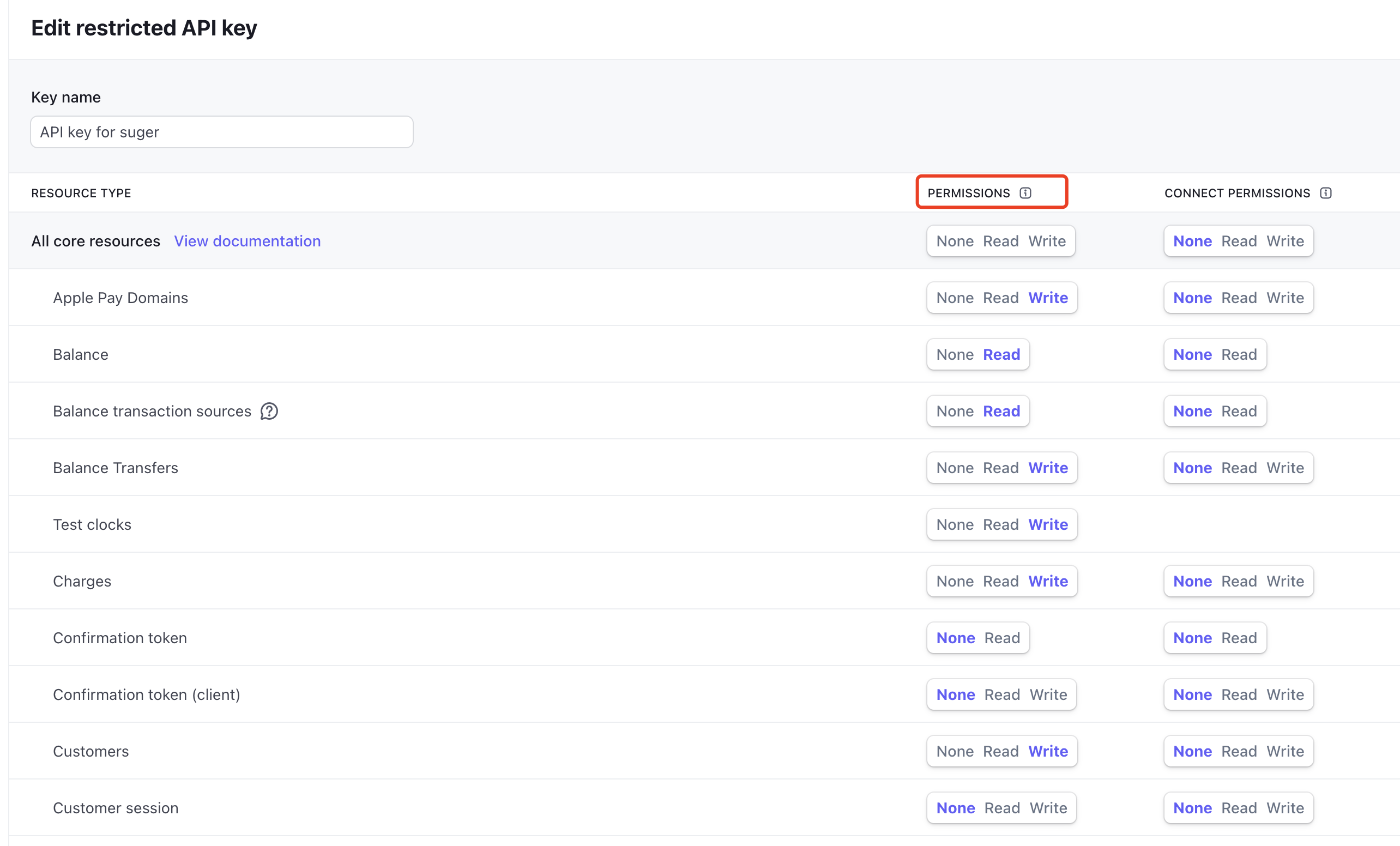
Task: Set Confirmation token (client) permission to Write
Action: click(x=1048, y=694)
